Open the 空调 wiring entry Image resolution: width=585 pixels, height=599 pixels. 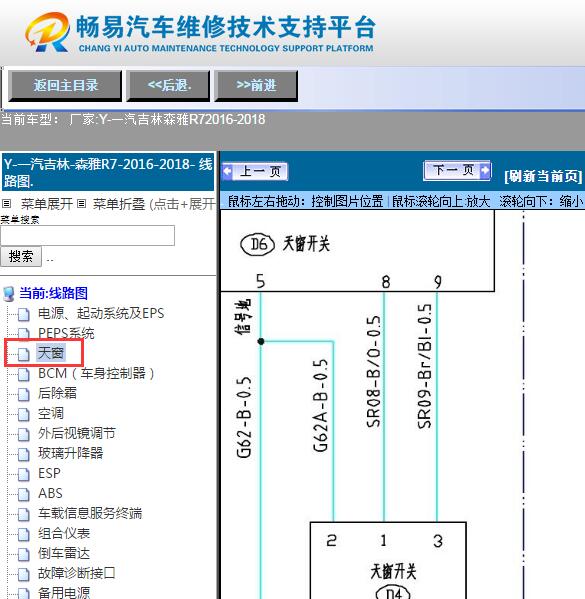(x=51, y=413)
